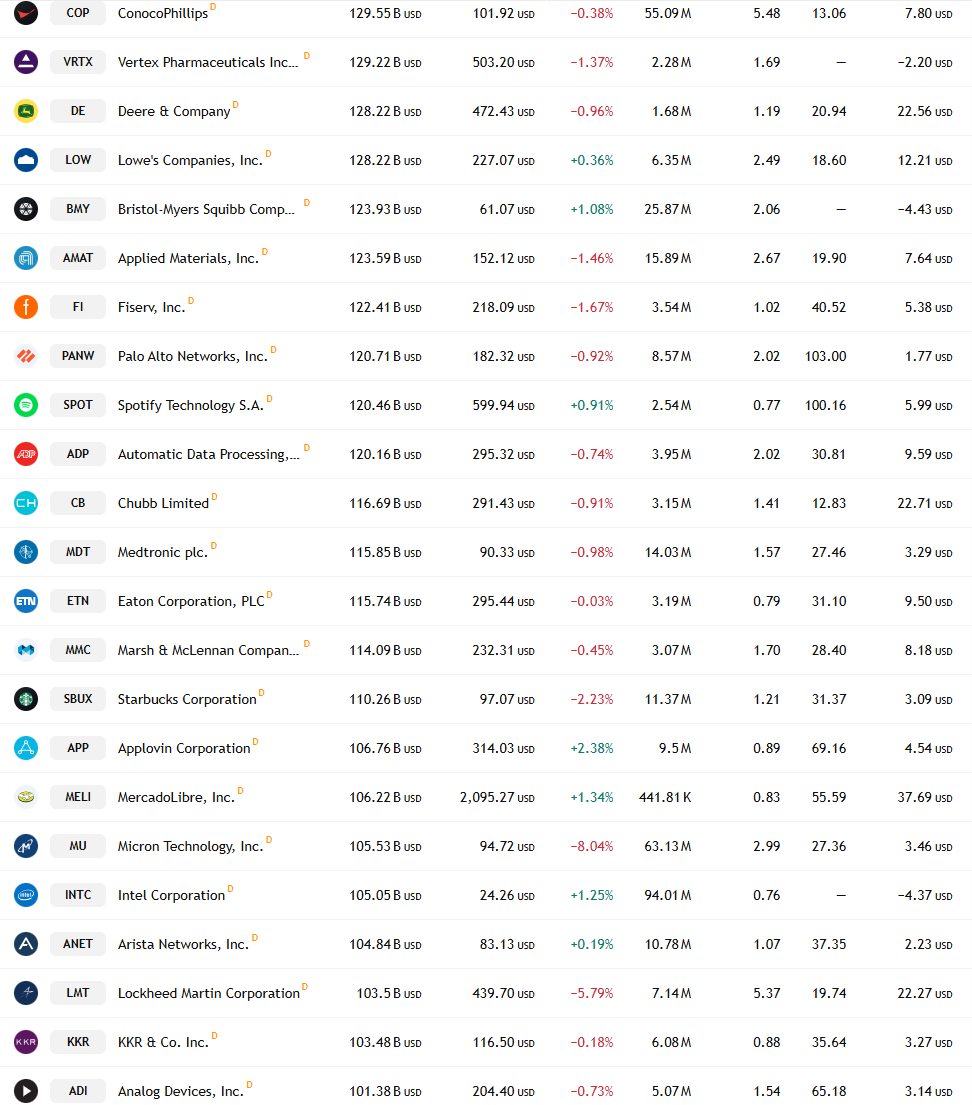This screenshot has width=972, height=1105.
Task: Open the VRTX ticker symbol
Action: pos(78,62)
